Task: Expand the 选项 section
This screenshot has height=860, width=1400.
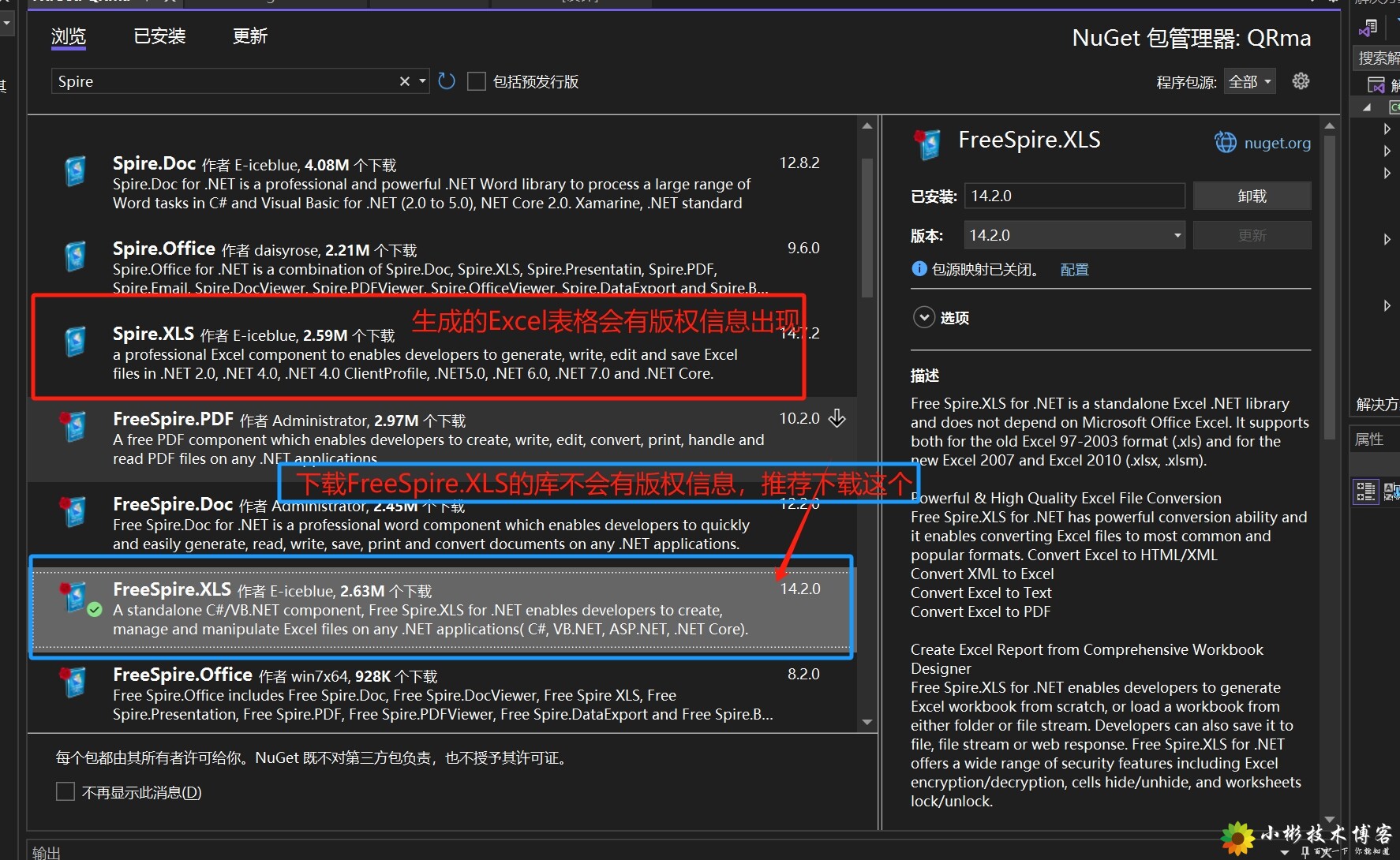Action: [924, 317]
